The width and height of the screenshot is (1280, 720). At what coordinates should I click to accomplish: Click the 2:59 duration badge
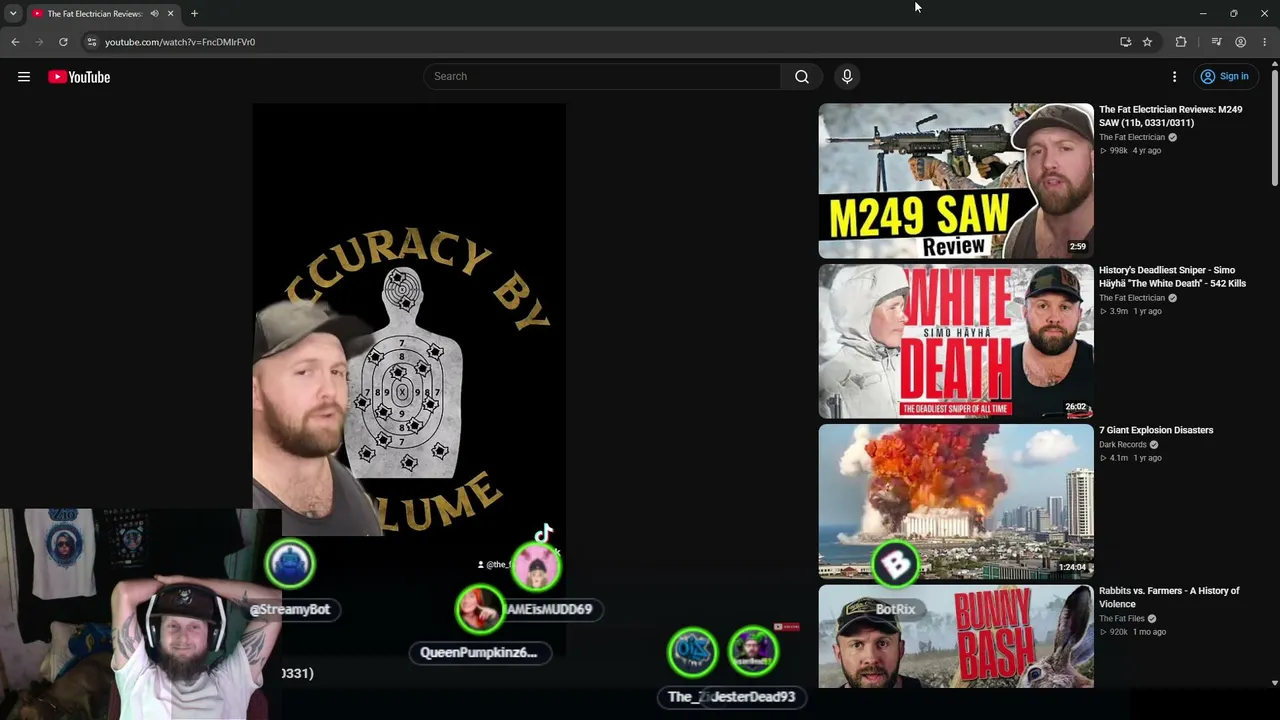point(1077,246)
